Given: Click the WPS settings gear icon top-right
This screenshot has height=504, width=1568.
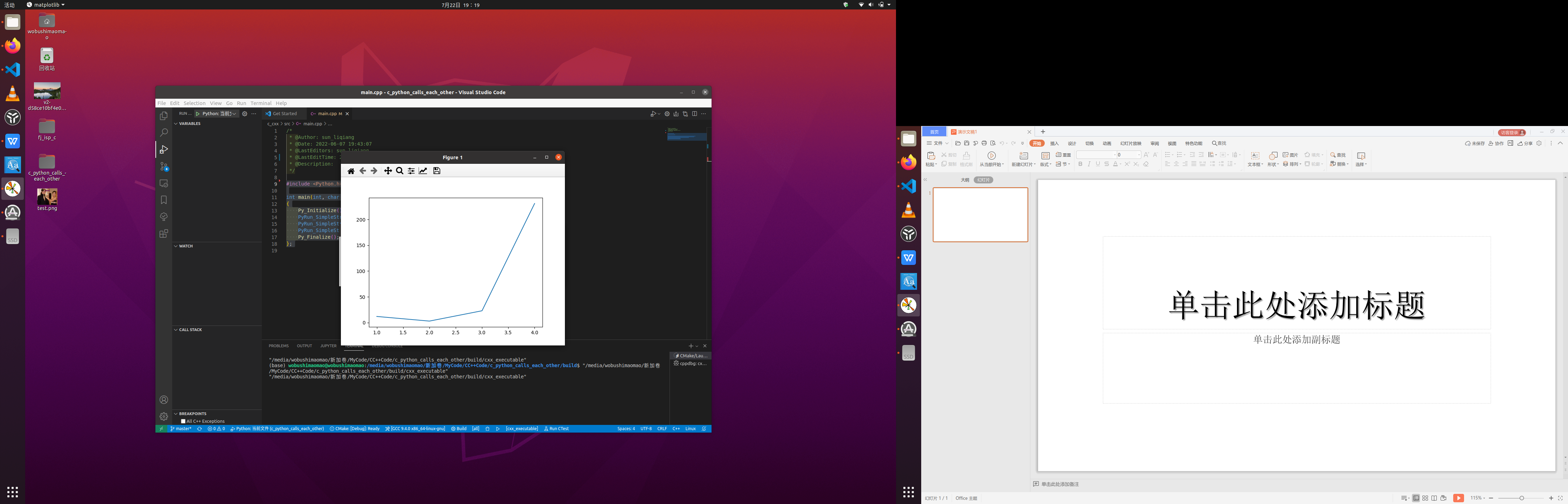Looking at the screenshot, I should point(1539,143).
